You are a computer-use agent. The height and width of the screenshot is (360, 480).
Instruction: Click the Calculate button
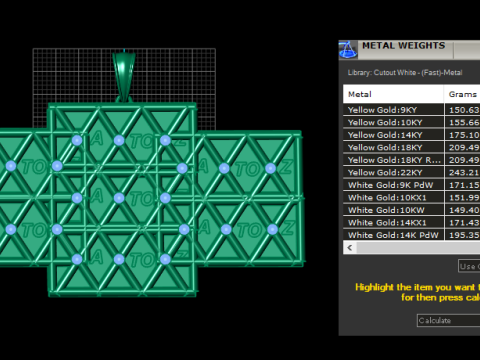(448, 320)
